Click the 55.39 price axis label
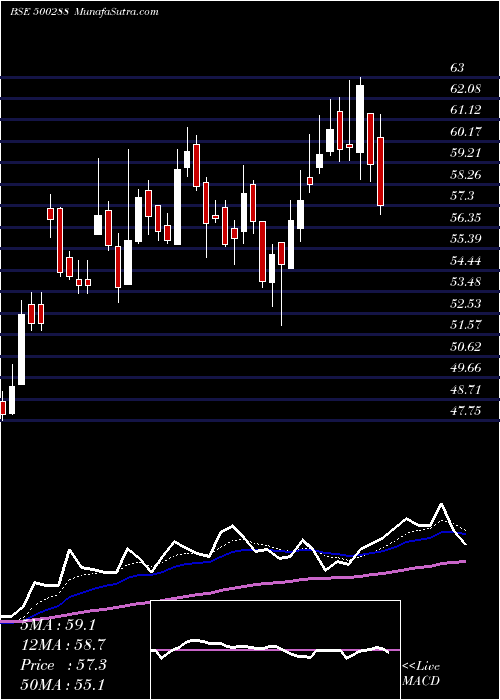 (466, 238)
